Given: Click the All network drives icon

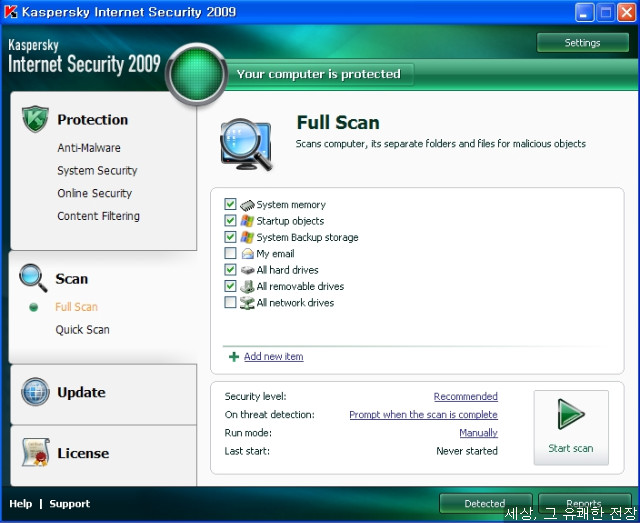Looking at the screenshot, I should coord(247,303).
